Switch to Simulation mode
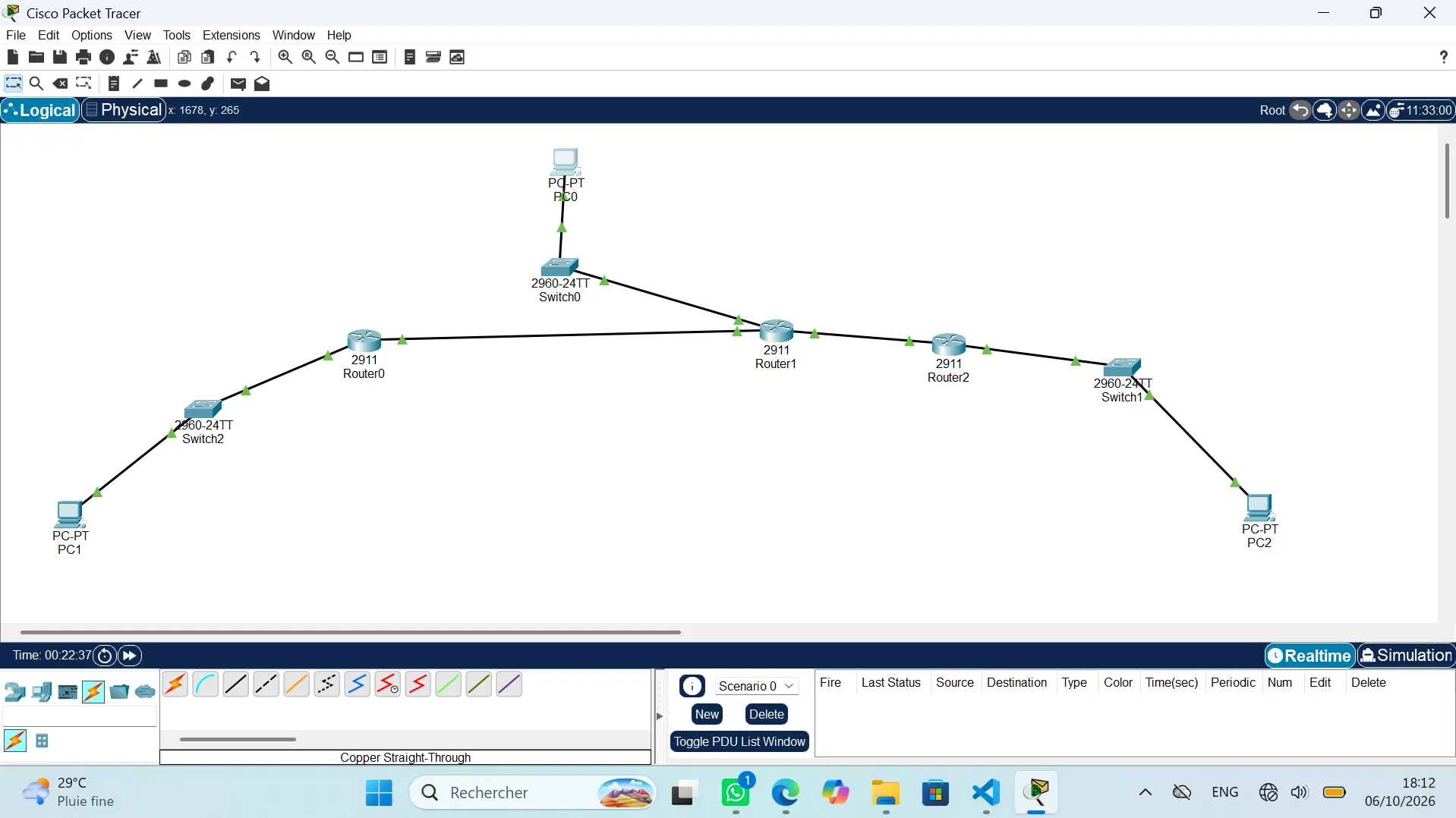The image size is (1456, 818). (x=1407, y=656)
